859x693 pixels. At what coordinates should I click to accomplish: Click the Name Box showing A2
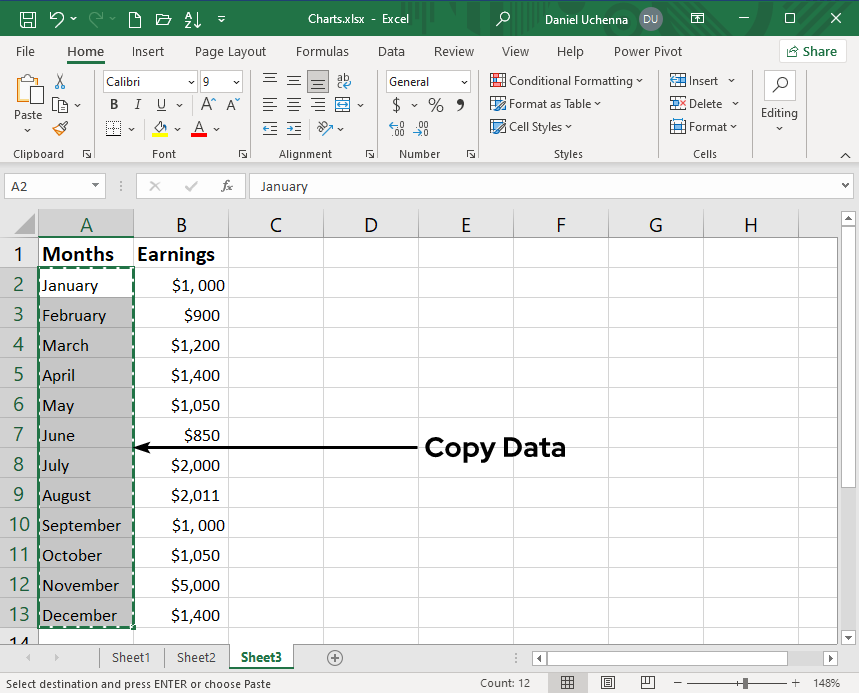click(x=47, y=186)
